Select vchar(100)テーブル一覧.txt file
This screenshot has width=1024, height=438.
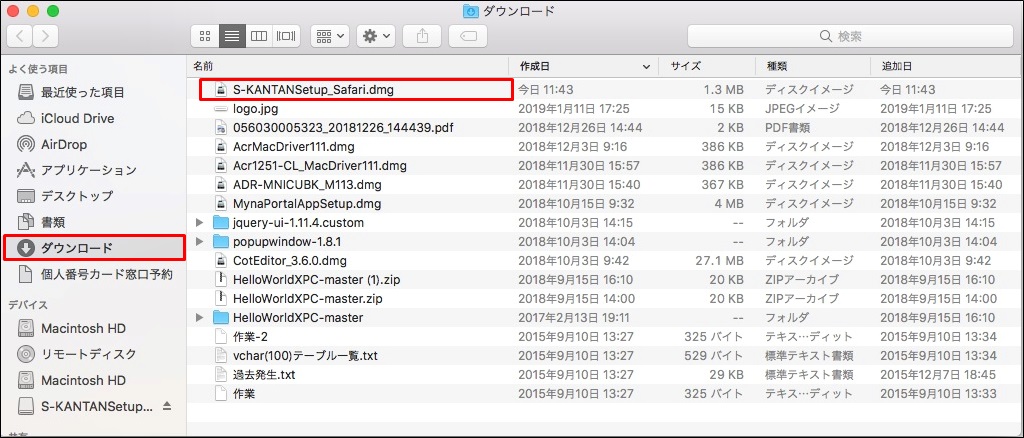coord(306,356)
